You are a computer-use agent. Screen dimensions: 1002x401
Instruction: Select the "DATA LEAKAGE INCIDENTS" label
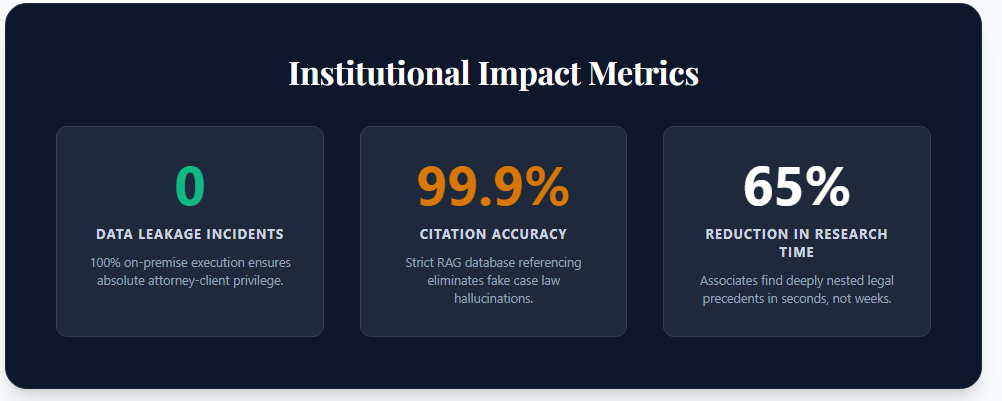pos(190,234)
